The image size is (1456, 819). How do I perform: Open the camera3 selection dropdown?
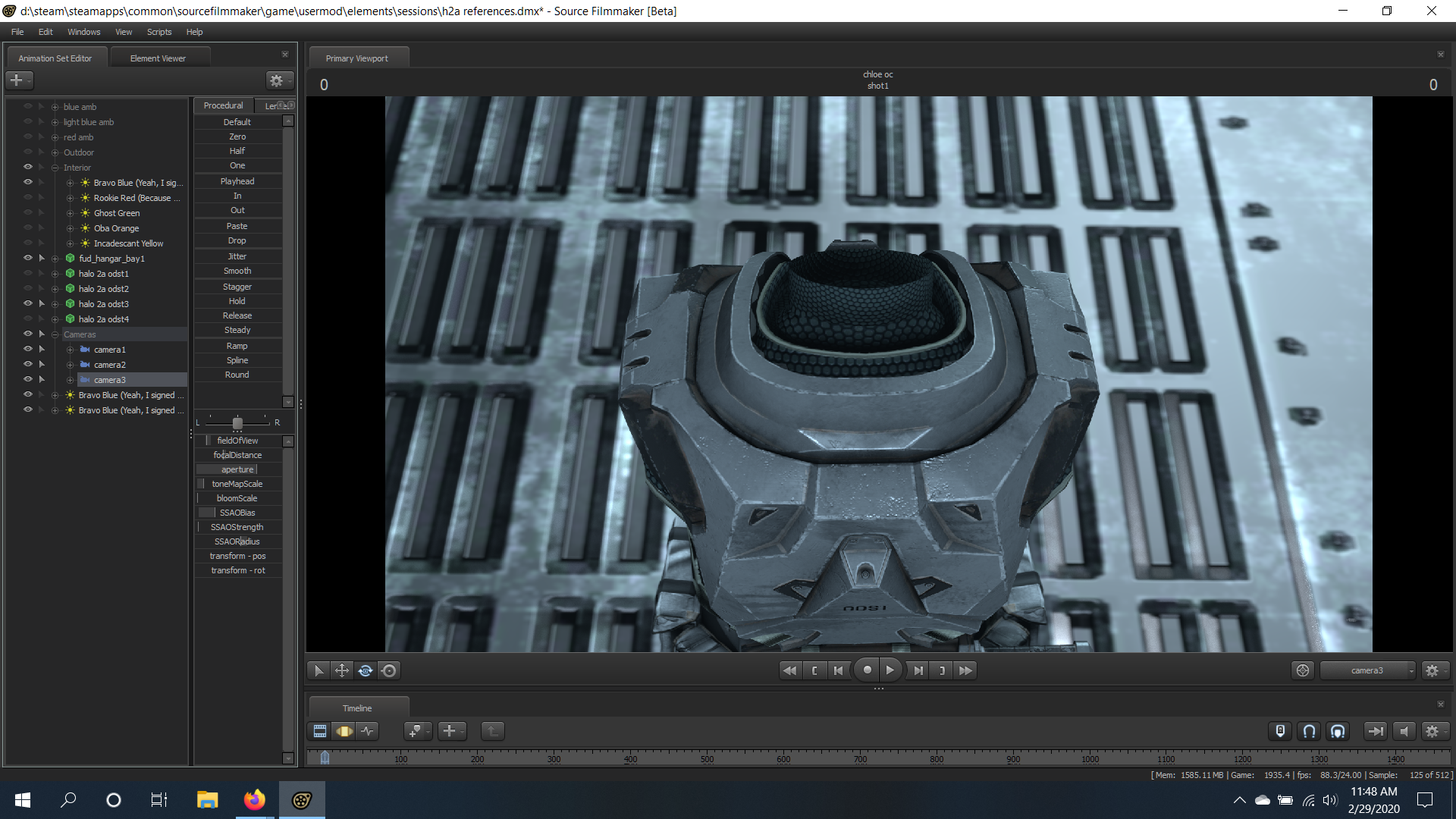(1367, 670)
